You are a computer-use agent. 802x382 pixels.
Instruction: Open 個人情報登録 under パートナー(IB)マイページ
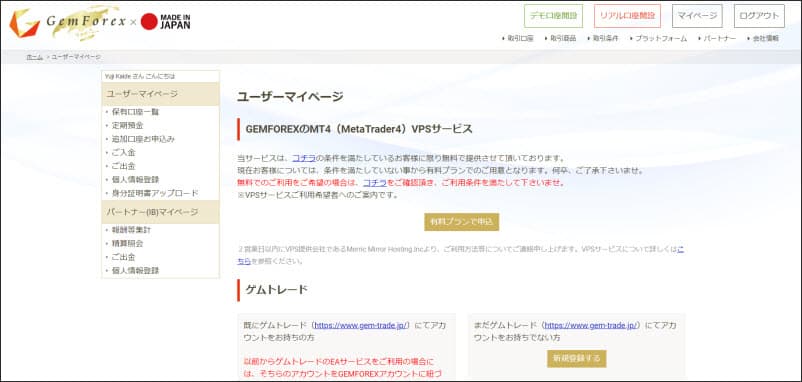pyautogui.click(x=135, y=271)
